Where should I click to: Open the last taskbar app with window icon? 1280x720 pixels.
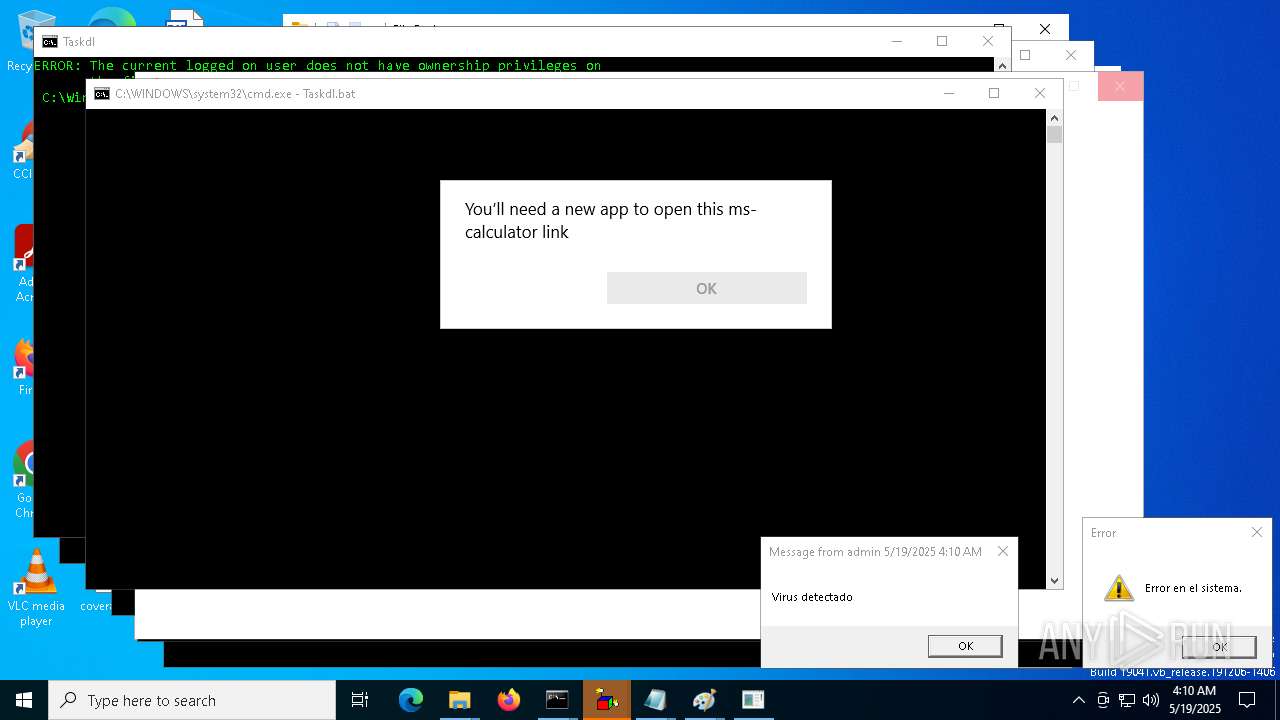pyautogui.click(x=753, y=700)
